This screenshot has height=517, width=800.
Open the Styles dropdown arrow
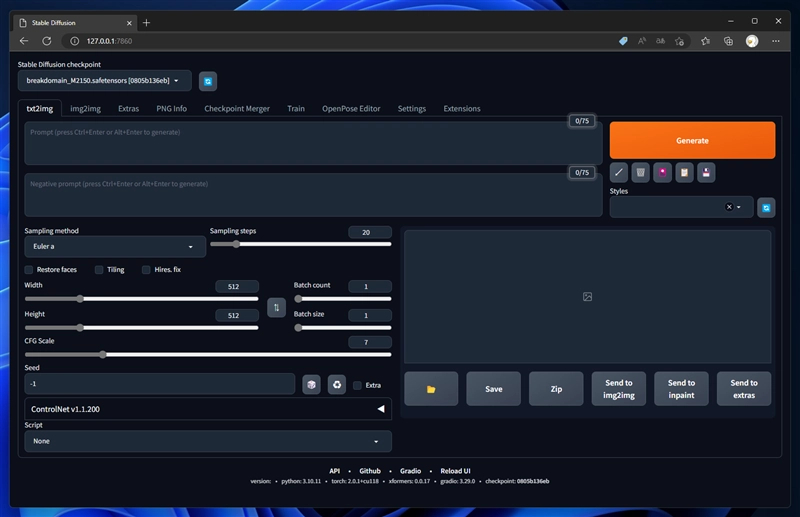click(x=739, y=207)
